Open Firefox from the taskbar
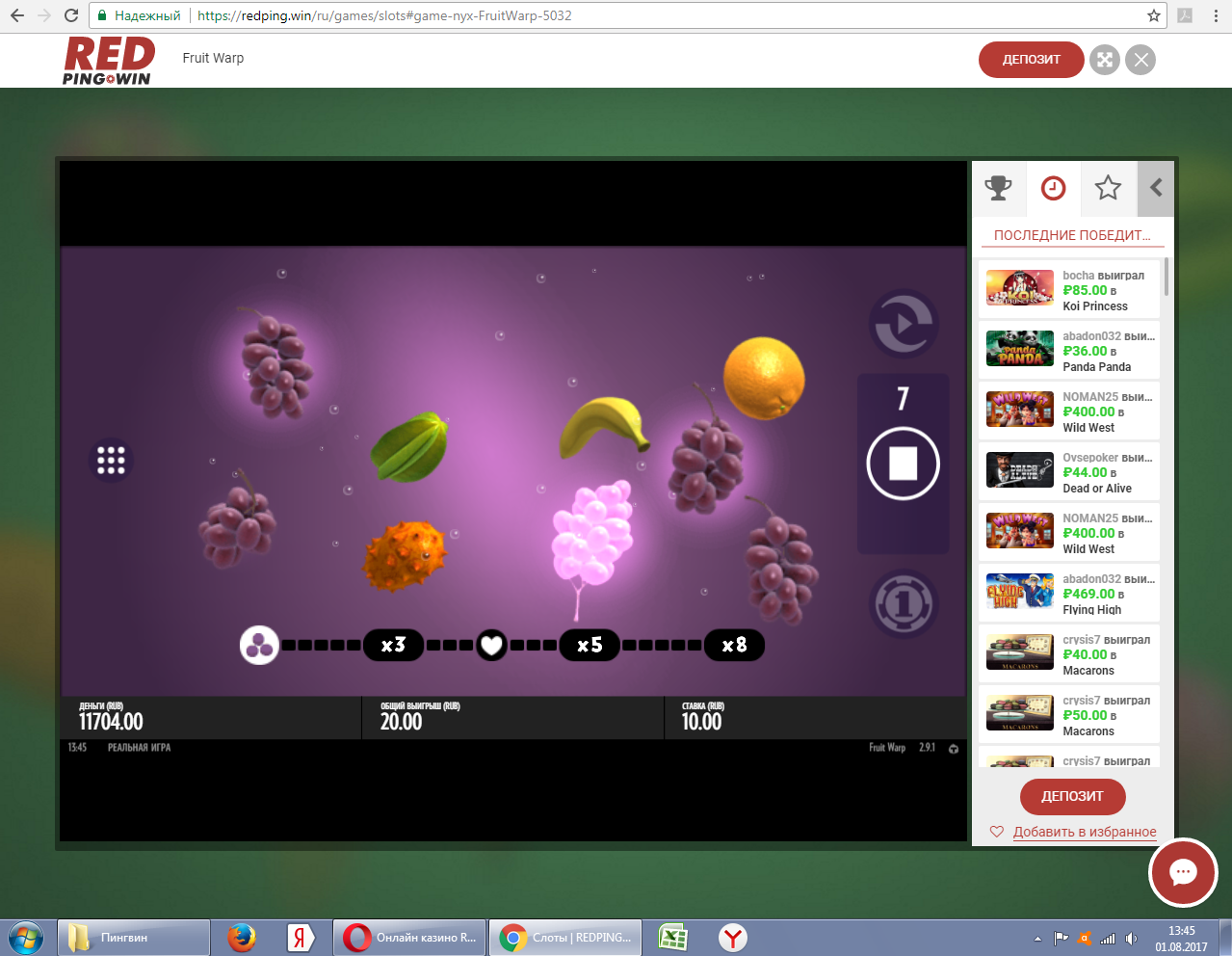 point(241,938)
